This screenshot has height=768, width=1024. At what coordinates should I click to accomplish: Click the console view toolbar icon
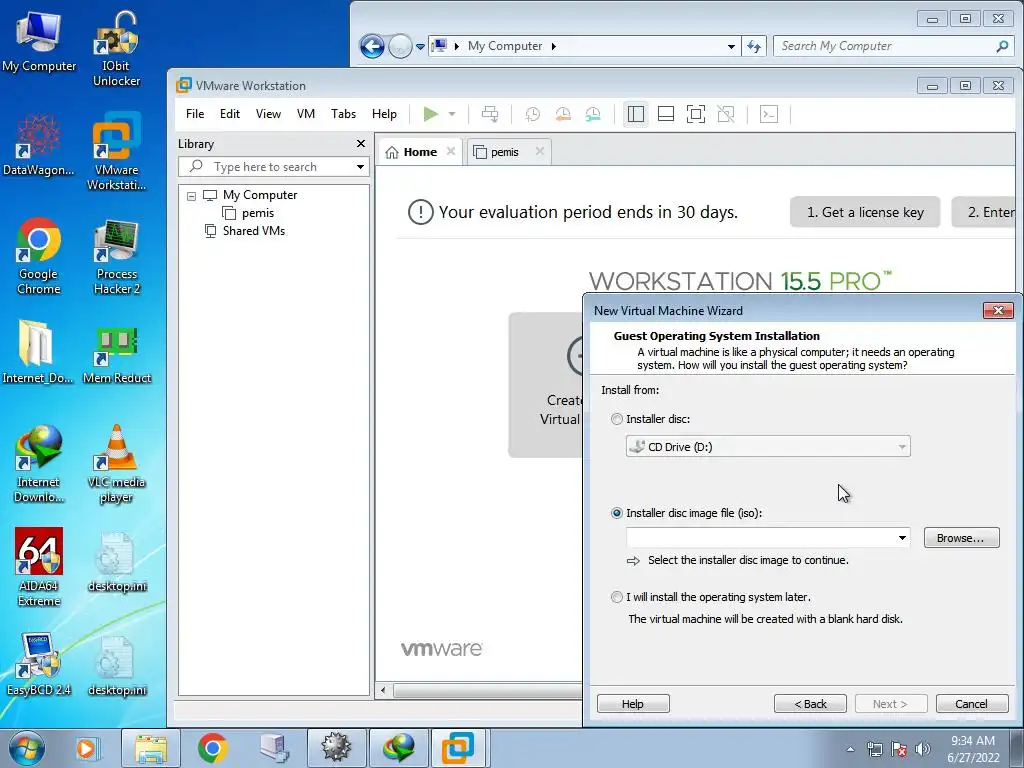coord(769,114)
